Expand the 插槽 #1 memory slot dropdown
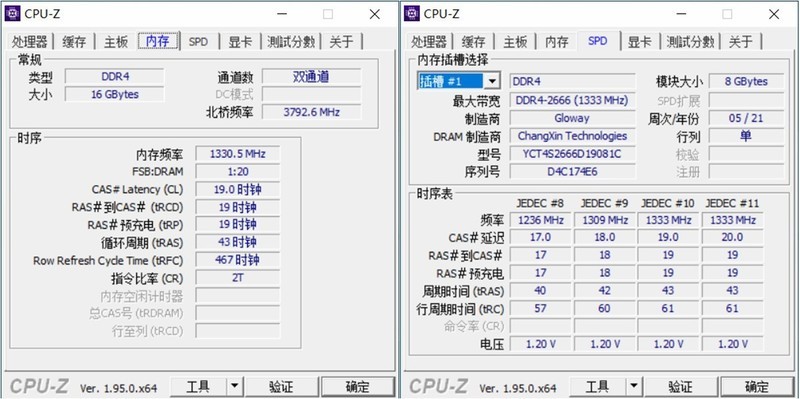 click(x=492, y=81)
